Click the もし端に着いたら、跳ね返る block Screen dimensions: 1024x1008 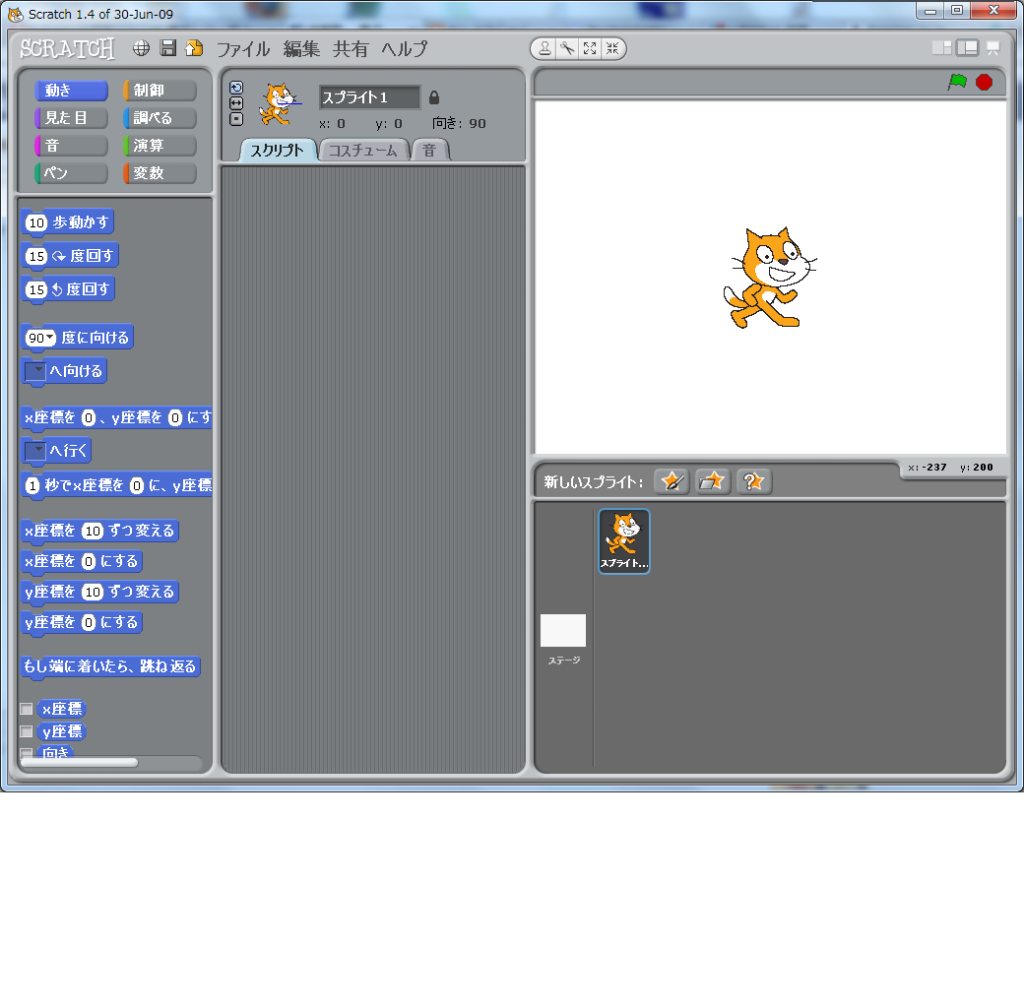click(110, 667)
